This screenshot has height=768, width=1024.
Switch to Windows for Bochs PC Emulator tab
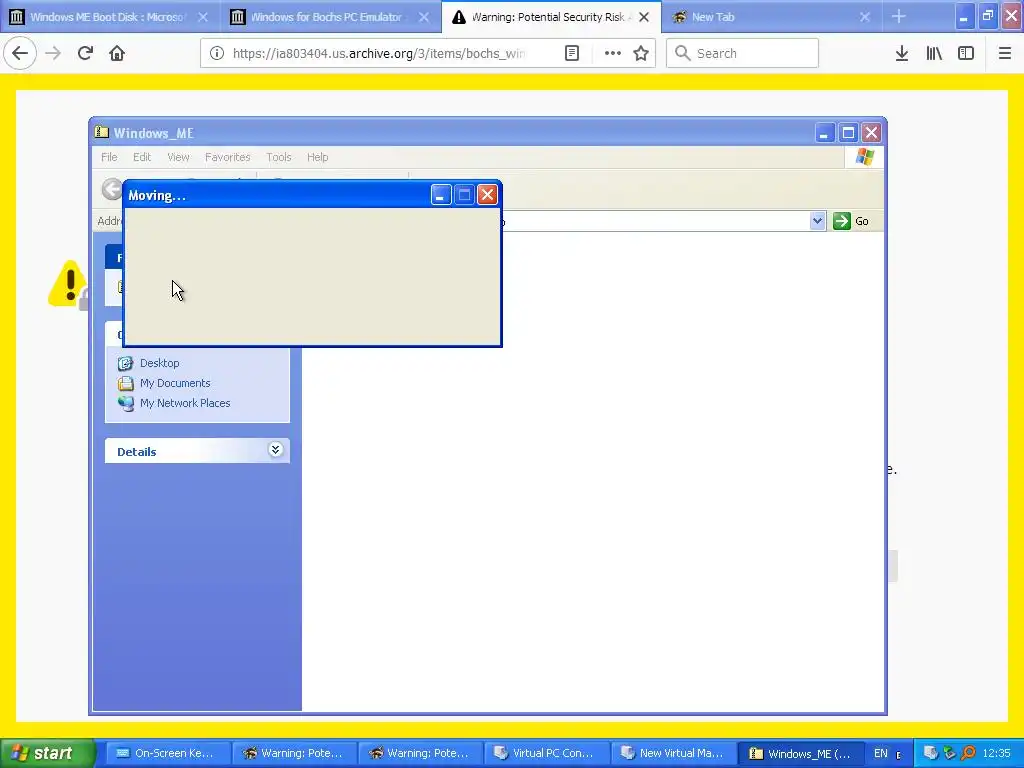pyautogui.click(x=331, y=16)
